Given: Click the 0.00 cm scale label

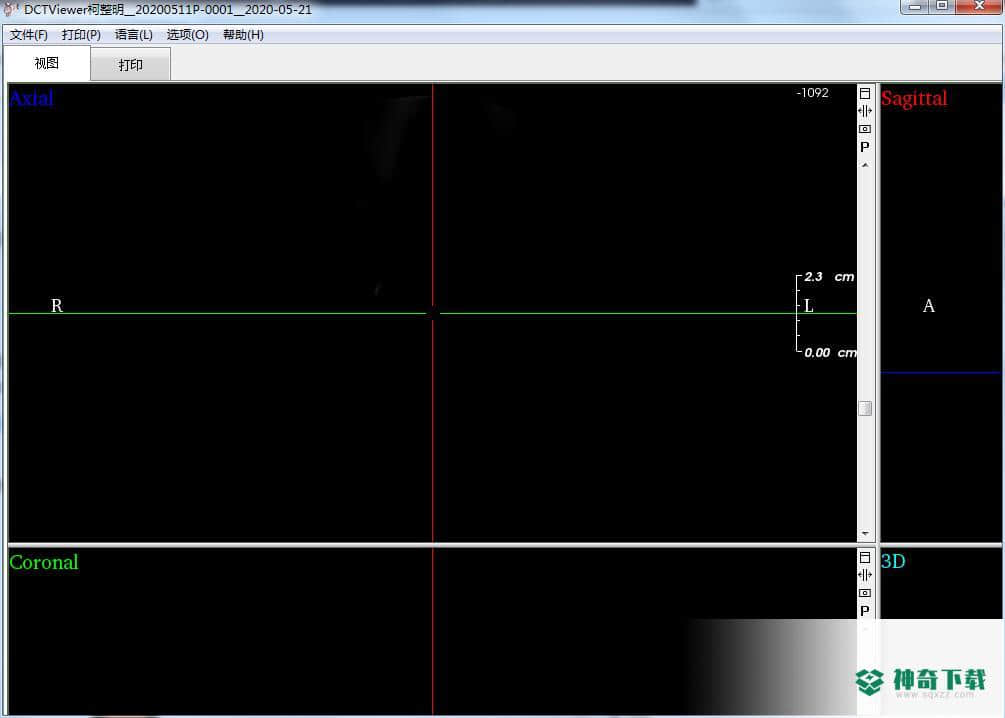Looking at the screenshot, I should (831, 353).
